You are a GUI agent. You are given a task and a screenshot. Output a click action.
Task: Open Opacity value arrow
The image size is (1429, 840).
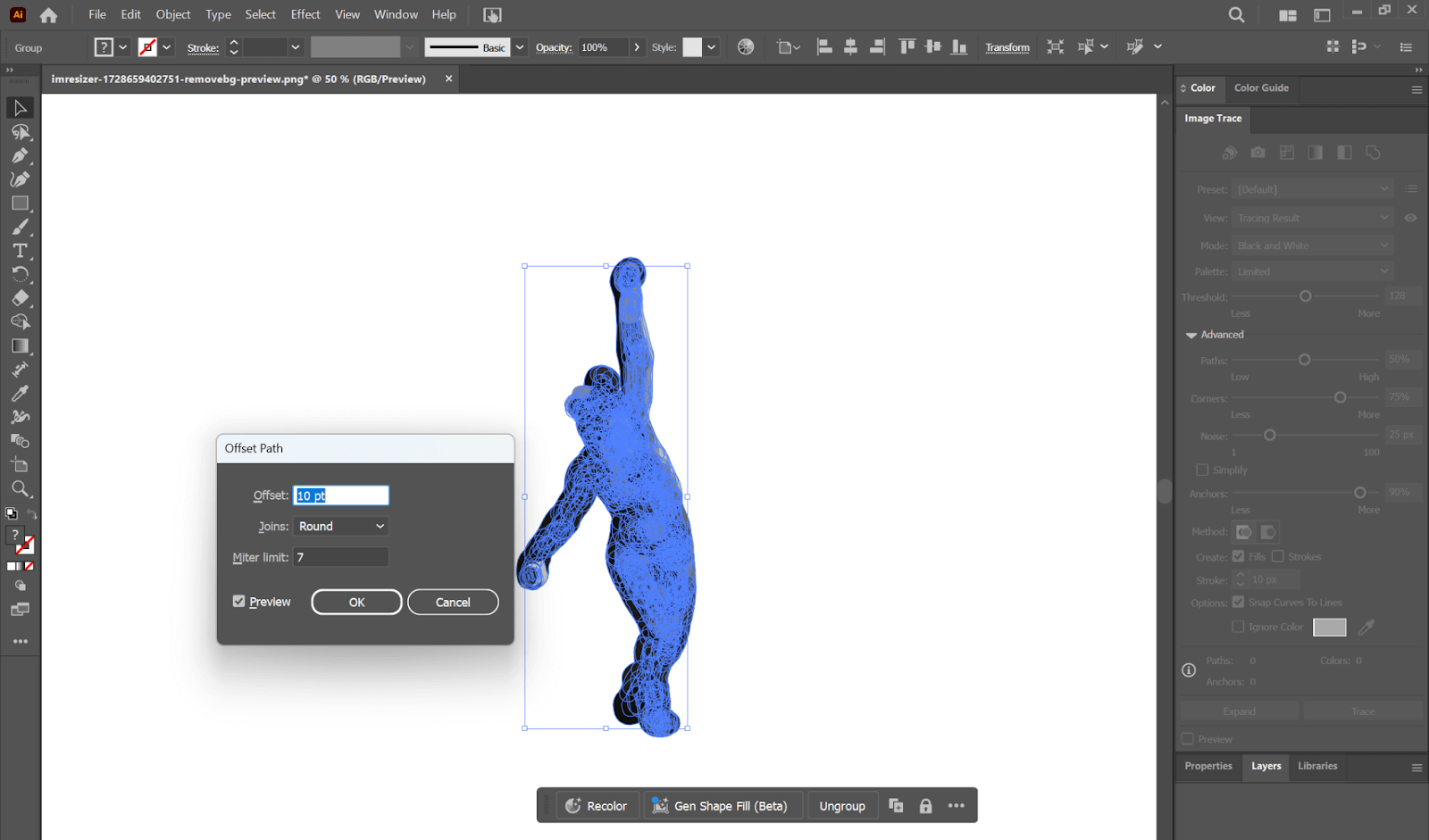[637, 47]
